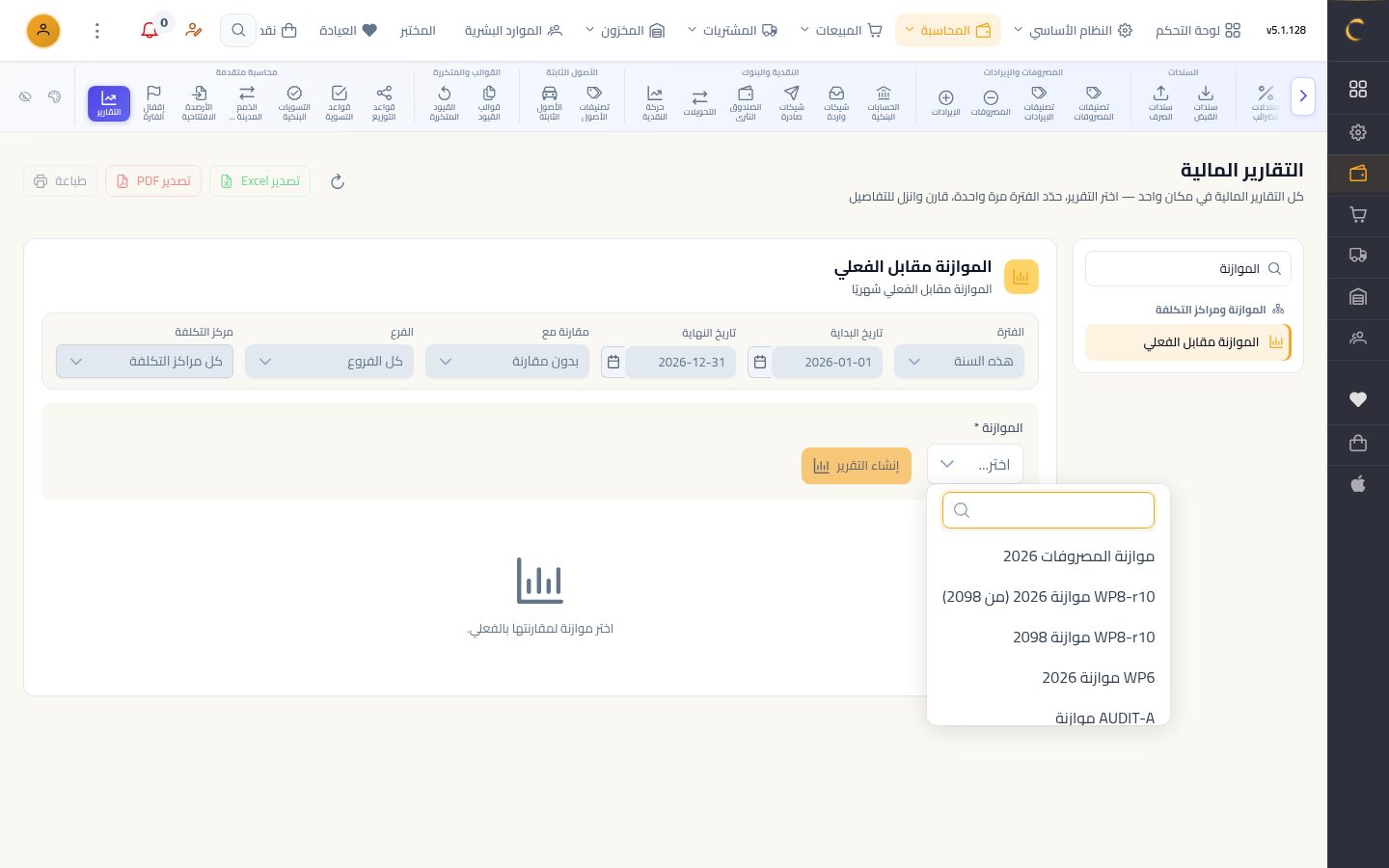Select موازنة المصروفات 2026 from list
This screenshot has width=1389, height=868.
click(x=1049, y=556)
